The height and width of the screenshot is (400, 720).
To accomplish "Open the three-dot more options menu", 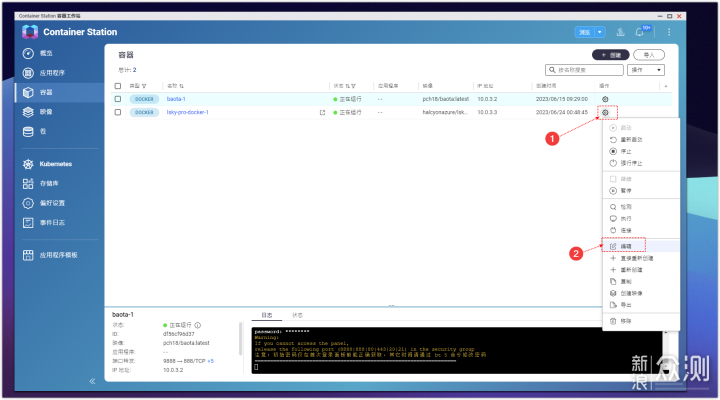I will coord(669,32).
